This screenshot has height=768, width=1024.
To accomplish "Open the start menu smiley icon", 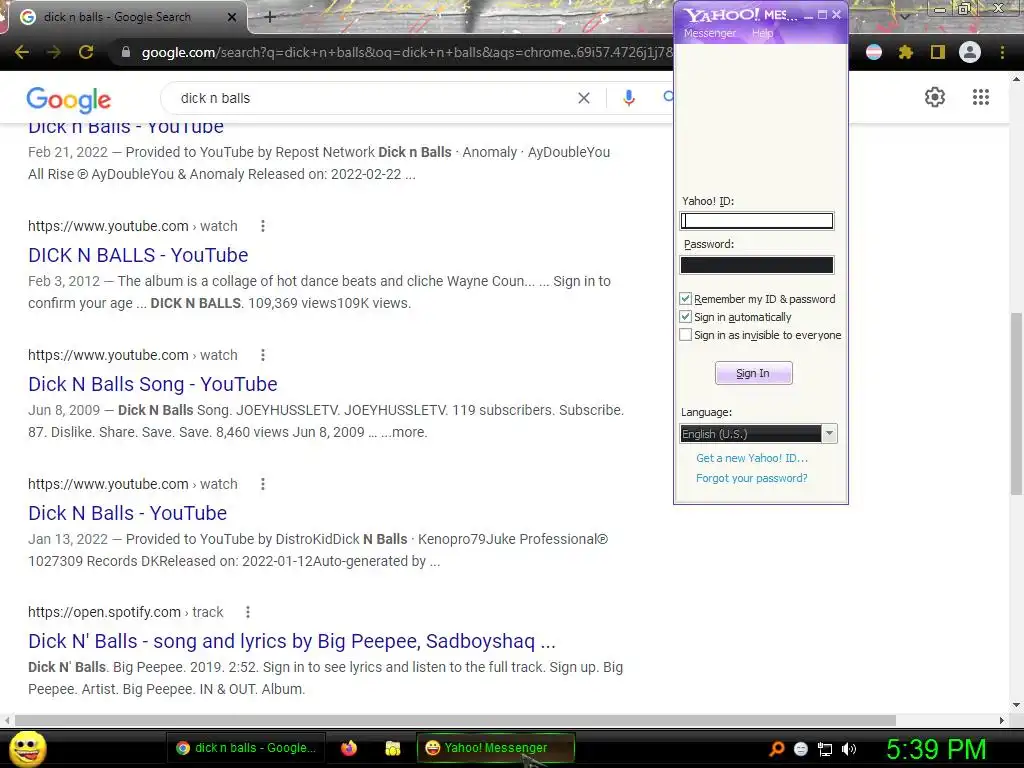I will pos(27,748).
